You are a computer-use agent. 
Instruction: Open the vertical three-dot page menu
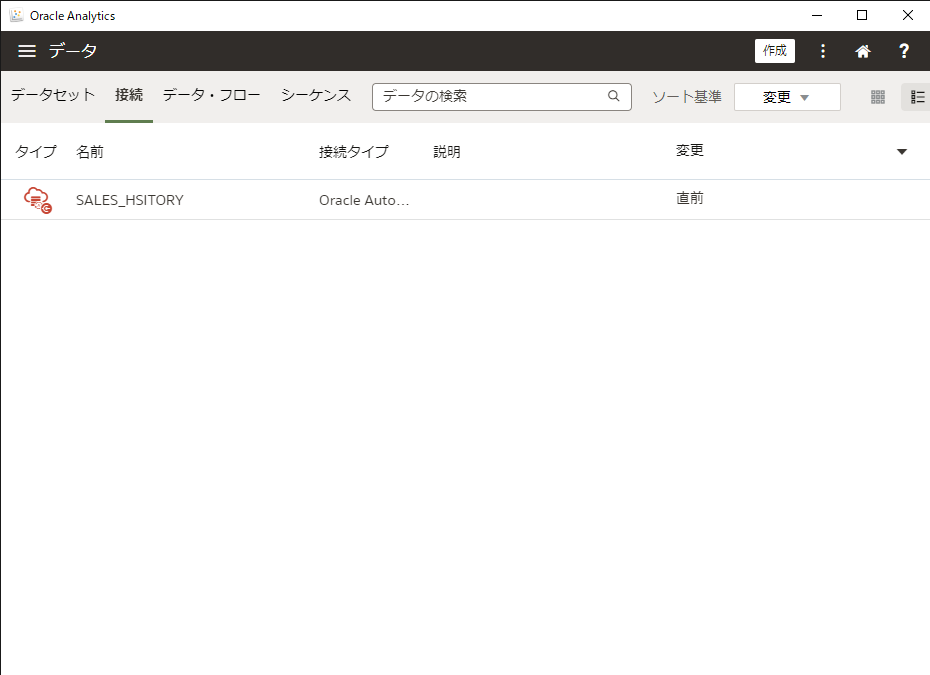point(823,51)
